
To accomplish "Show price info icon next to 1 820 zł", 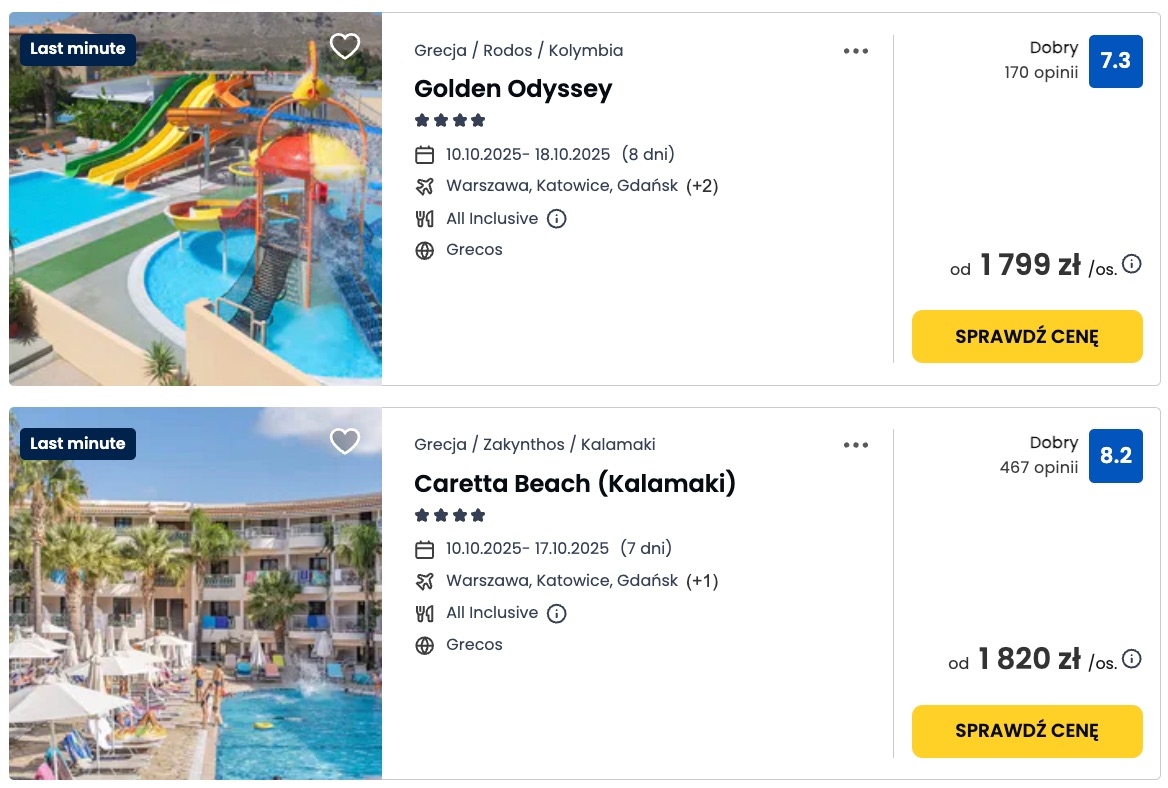I will [1132, 659].
